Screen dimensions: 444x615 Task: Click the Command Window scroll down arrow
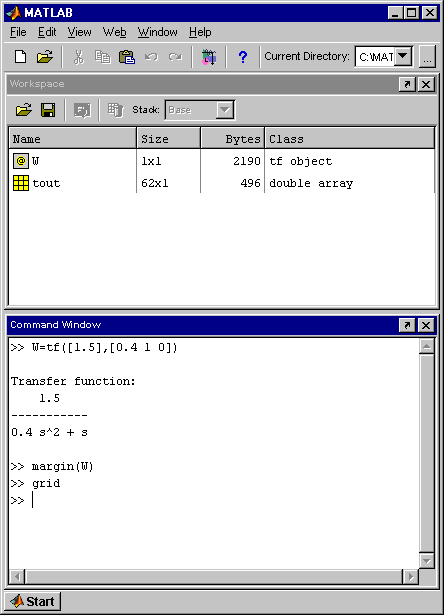click(x=426, y=560)
